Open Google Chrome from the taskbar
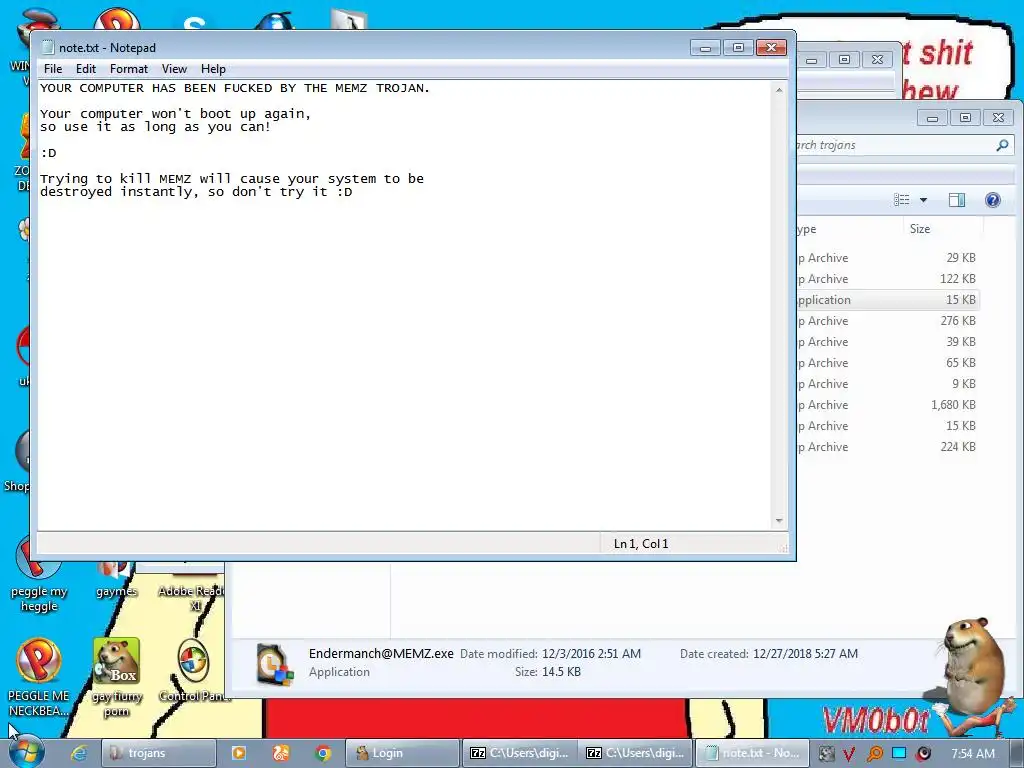The image size is (1024, 768). 323,753
